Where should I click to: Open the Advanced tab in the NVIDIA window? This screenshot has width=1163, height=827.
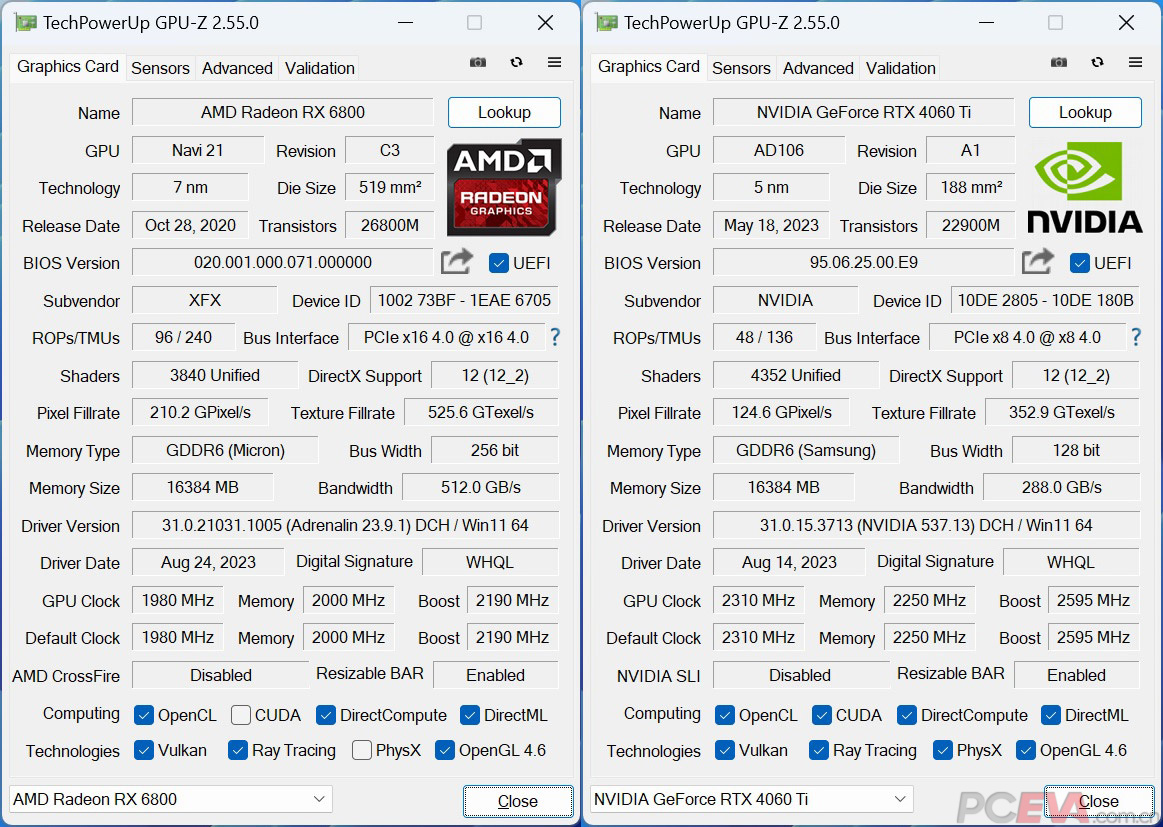[x=817, y=68]
